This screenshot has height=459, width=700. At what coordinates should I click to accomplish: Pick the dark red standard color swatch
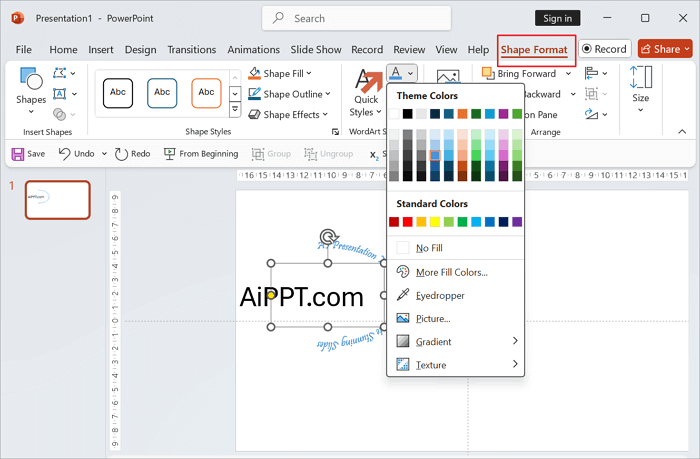pyautogui.click(x=394, y=222)
